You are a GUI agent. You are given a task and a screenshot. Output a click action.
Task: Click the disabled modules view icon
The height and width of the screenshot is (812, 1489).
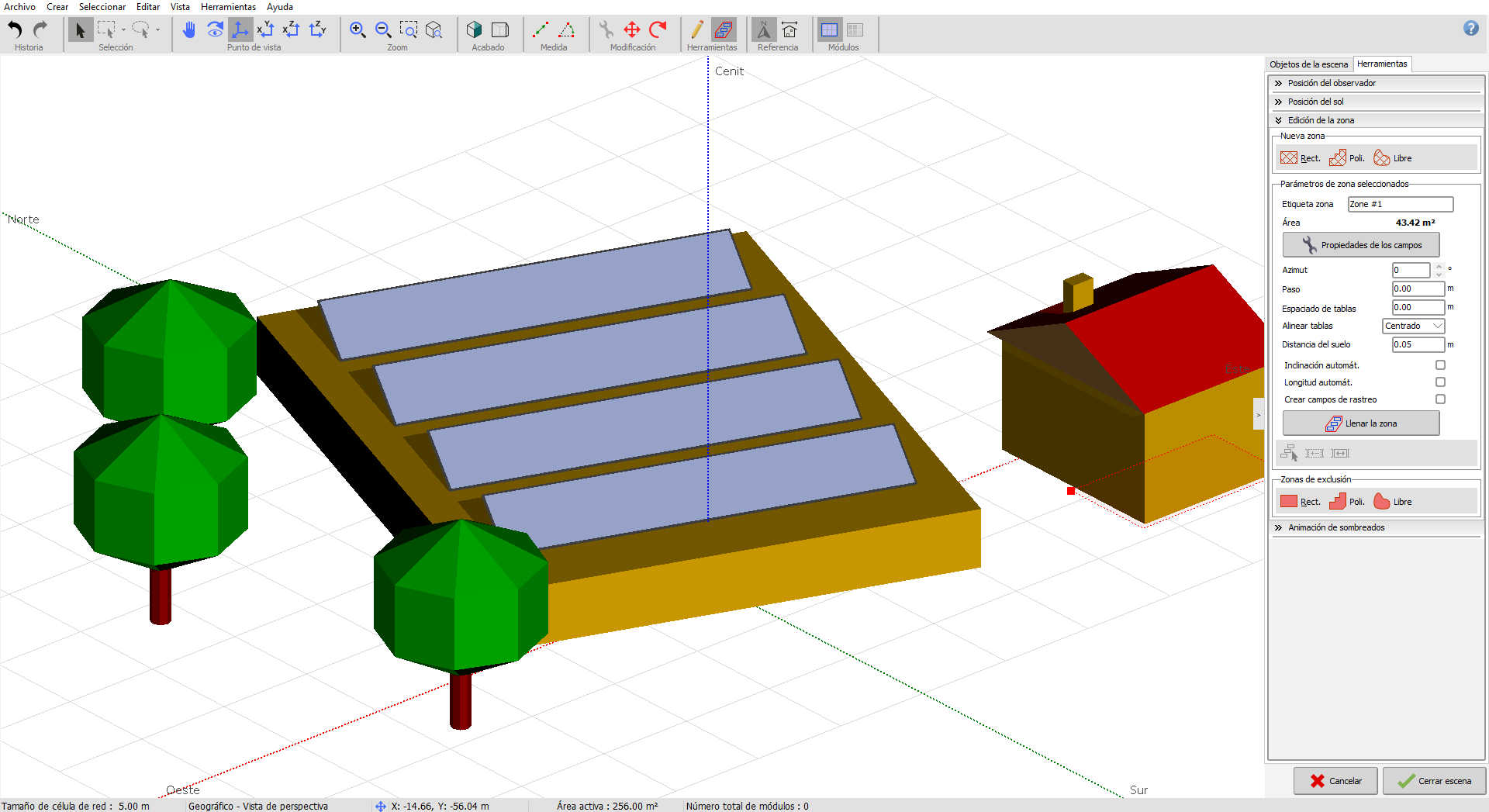(855, 29)
